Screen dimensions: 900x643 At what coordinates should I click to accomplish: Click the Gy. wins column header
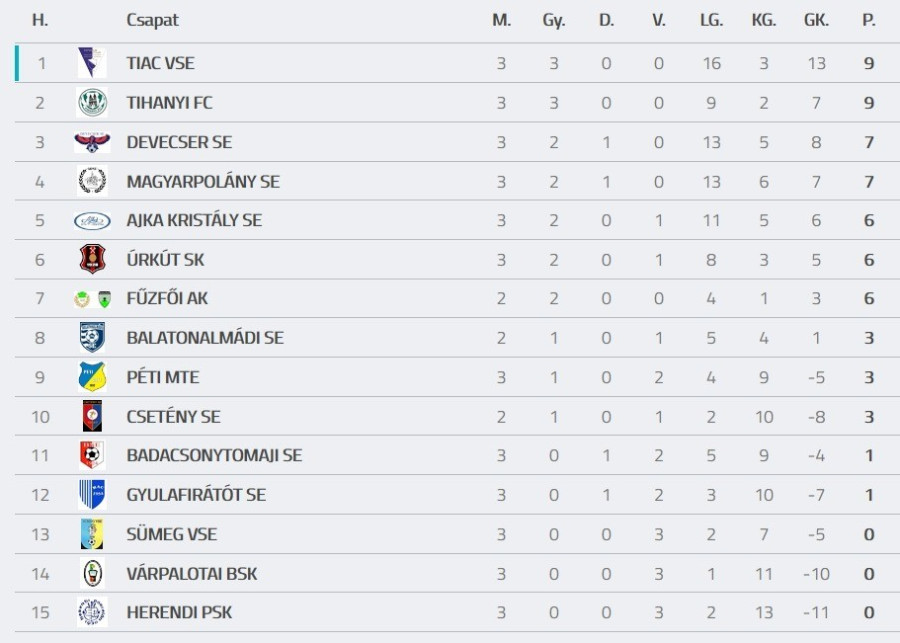pos(554,20)
